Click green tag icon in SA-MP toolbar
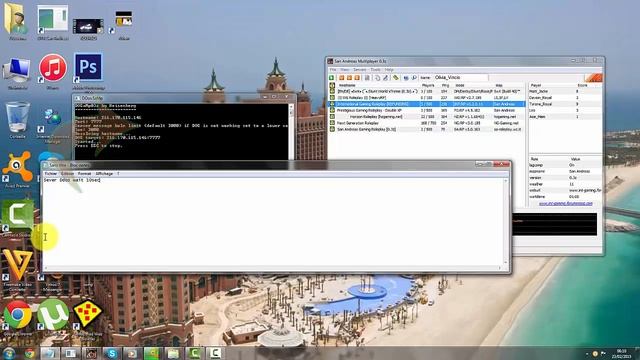 coord(396,78)
